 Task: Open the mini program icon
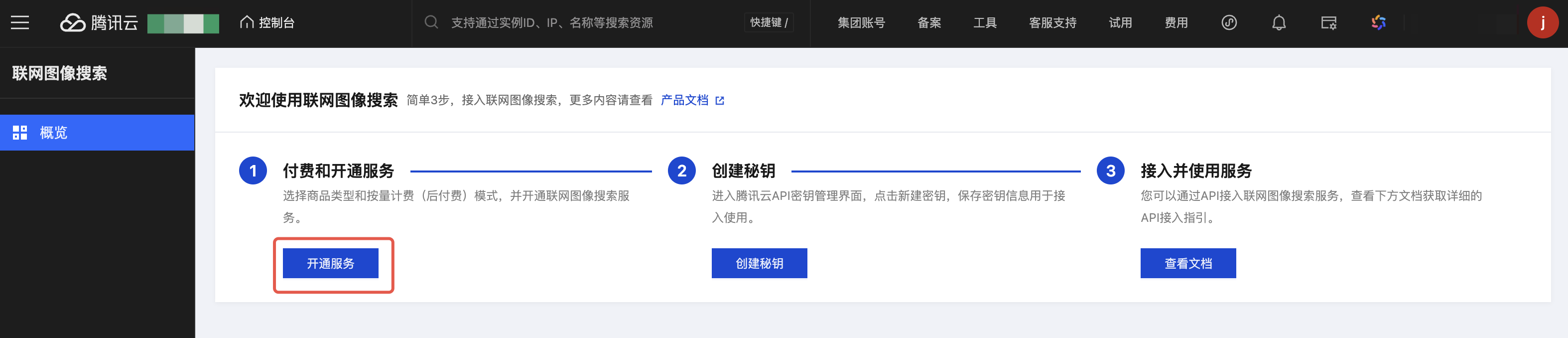click(x=1229, y=23)
